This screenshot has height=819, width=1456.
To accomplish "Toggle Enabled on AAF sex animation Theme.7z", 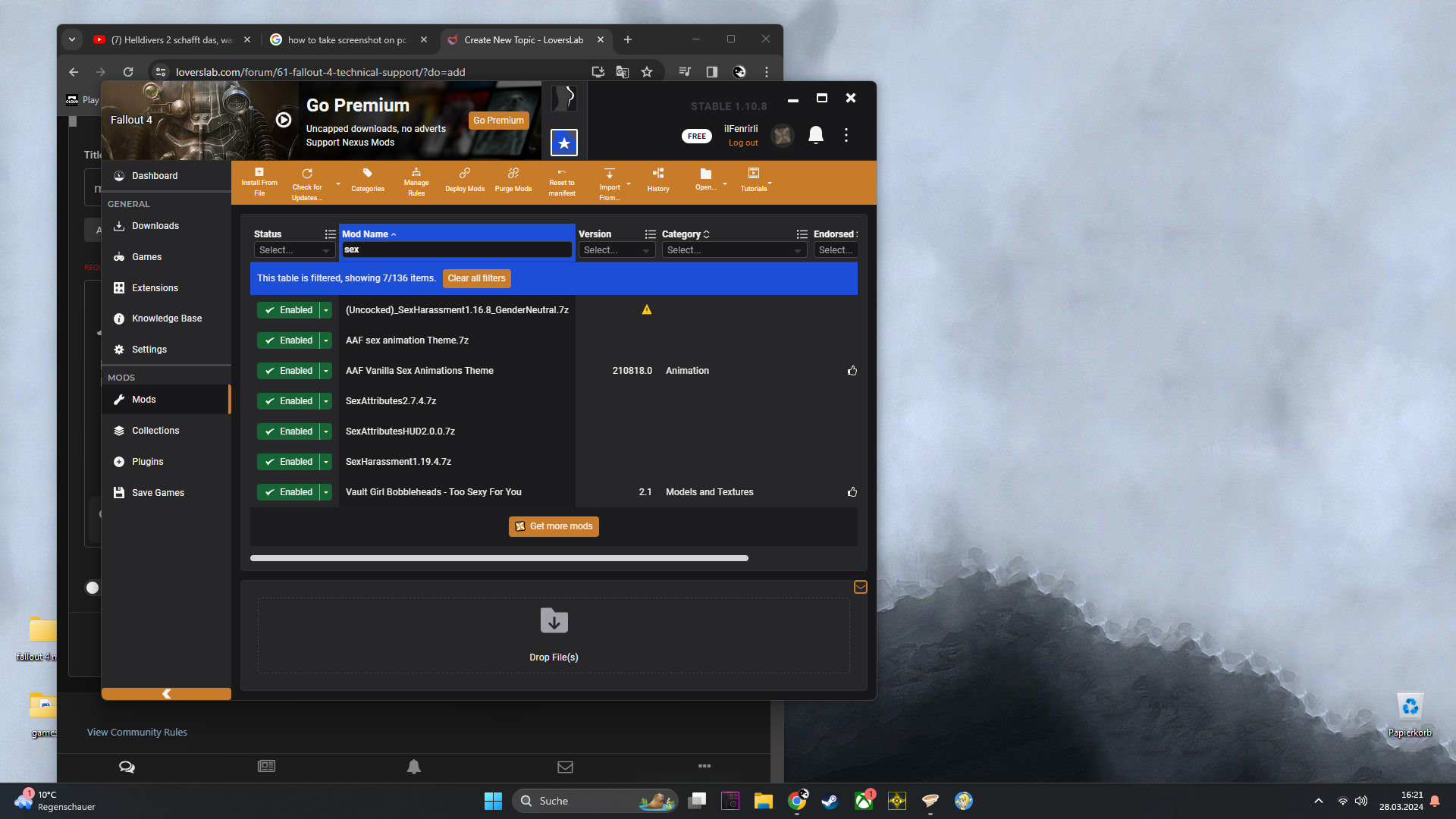I will [289, 340].
